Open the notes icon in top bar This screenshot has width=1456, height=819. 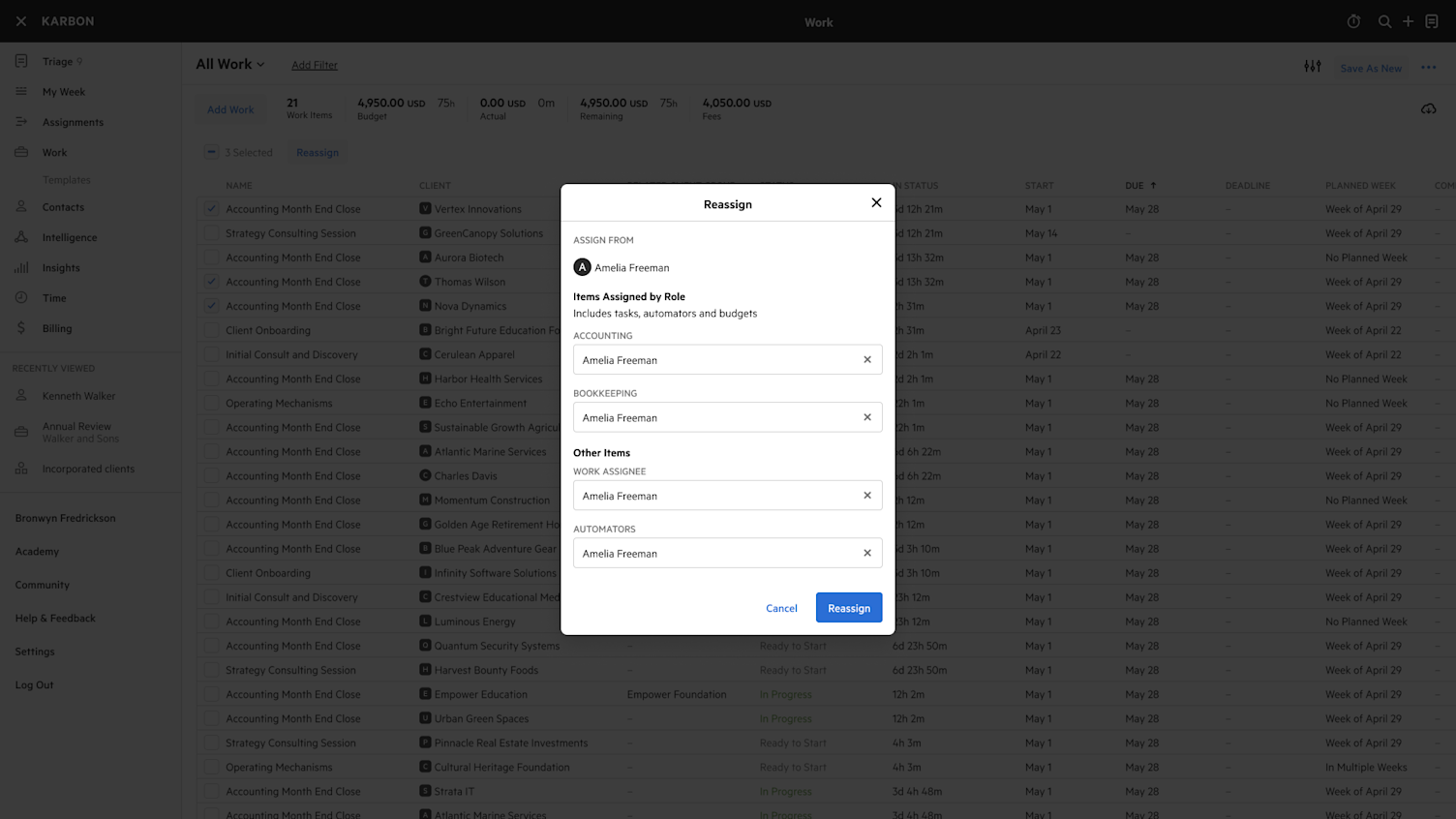(x=1432, y=21)
